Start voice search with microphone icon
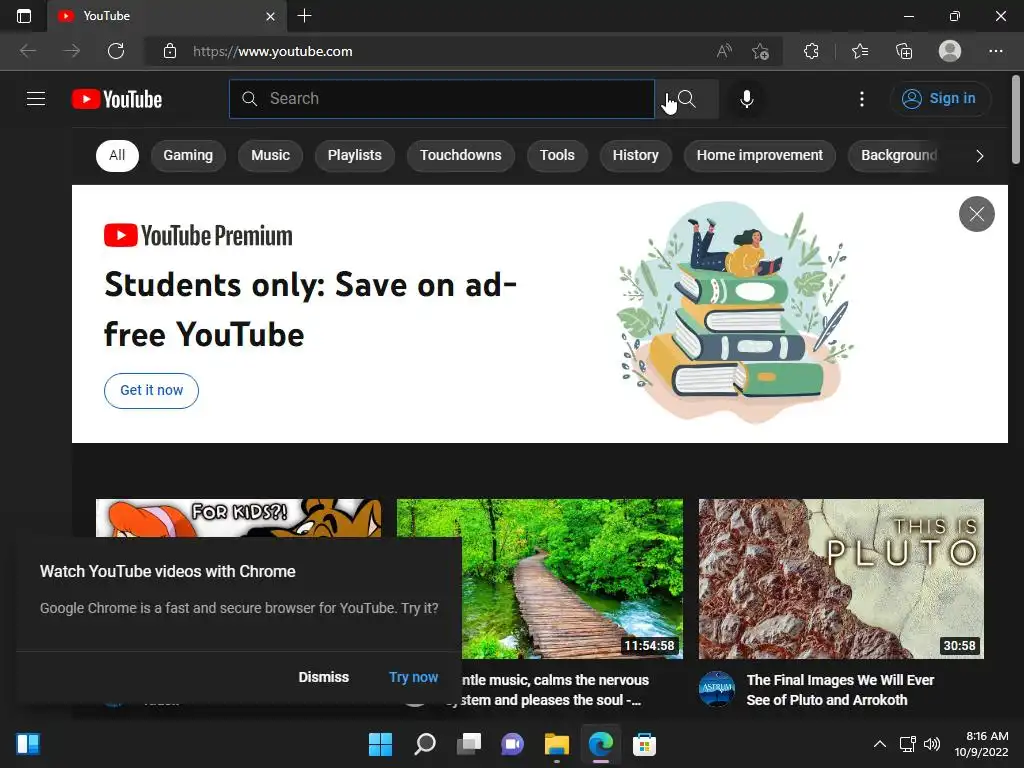 click(x=746, y=99)
